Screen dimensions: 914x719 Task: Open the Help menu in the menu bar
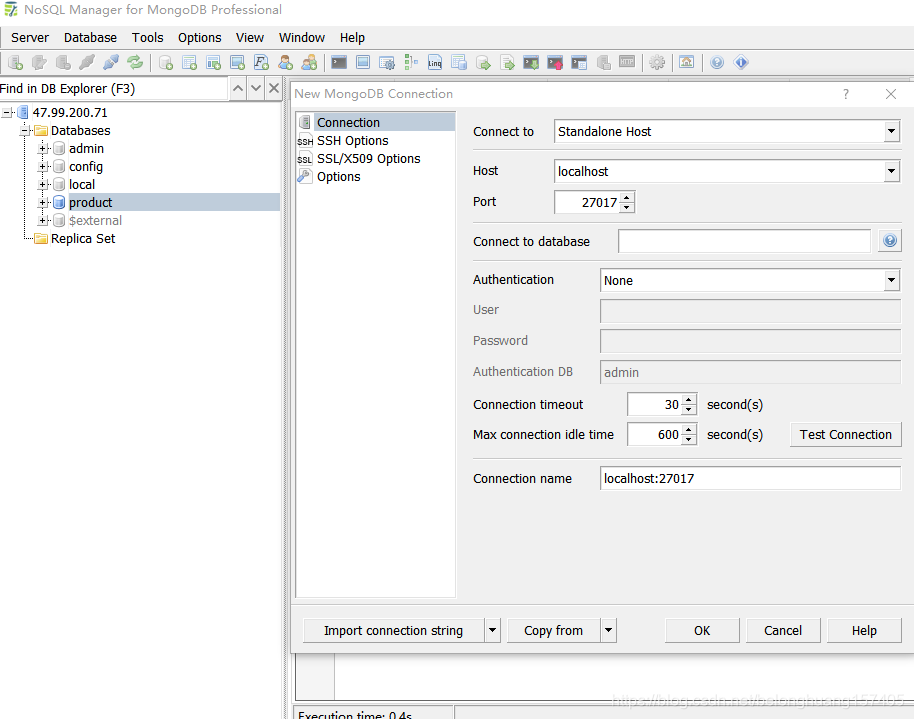[352, 38]
